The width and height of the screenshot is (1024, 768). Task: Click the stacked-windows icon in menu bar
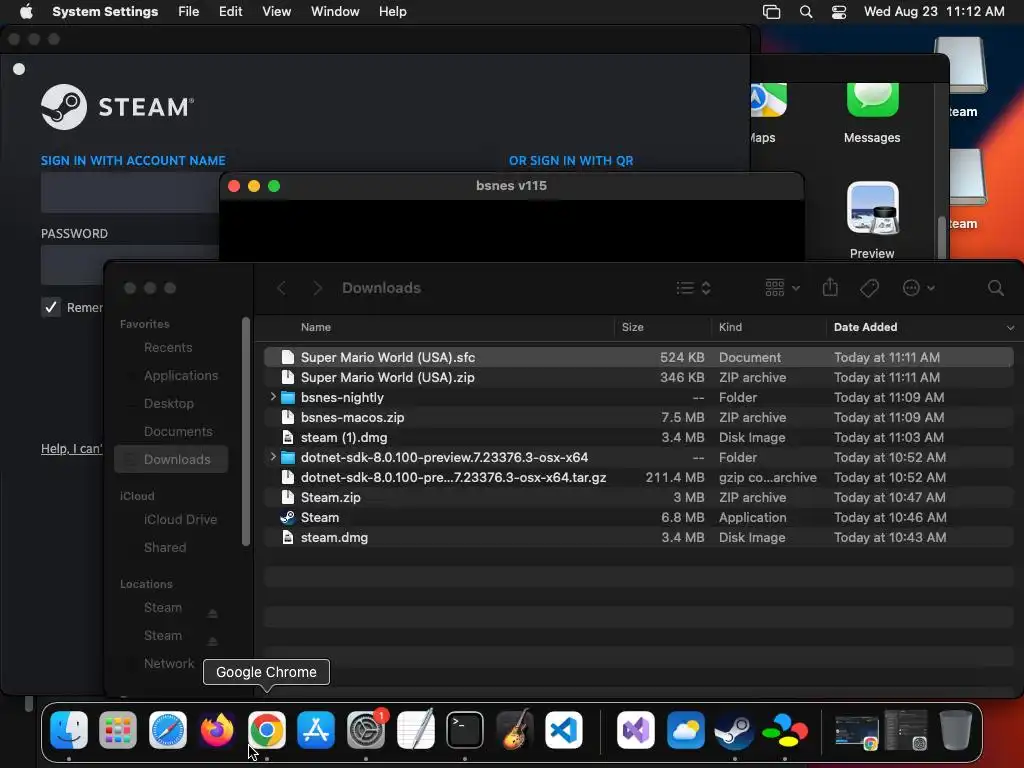click(771, 12)
